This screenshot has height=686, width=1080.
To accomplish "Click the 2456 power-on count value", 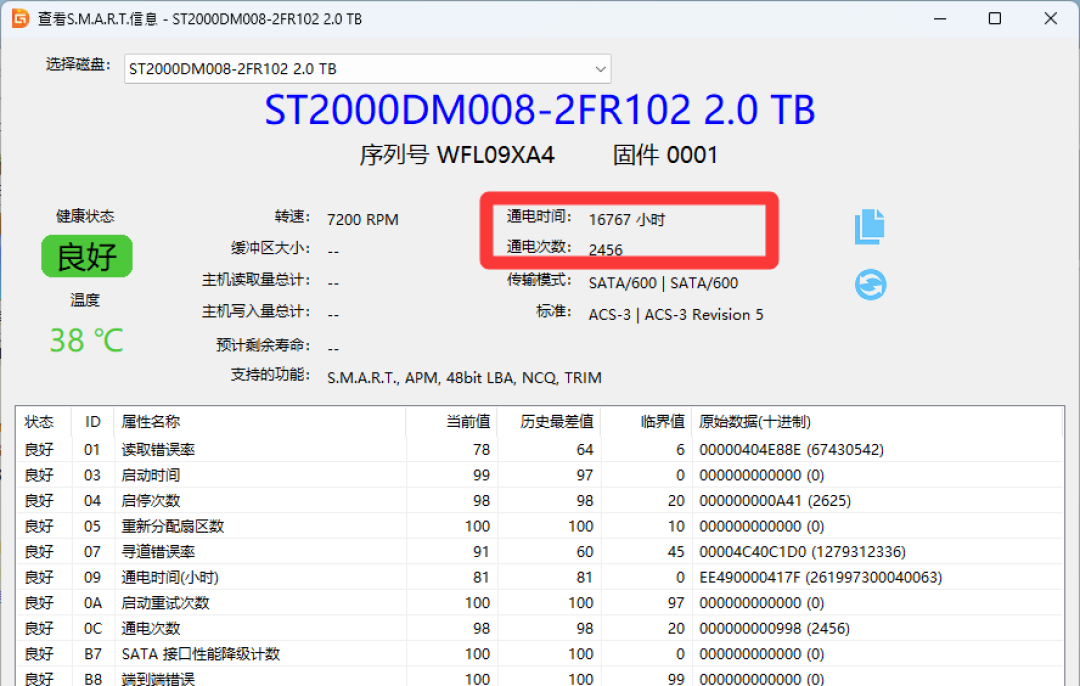I will tap(605, 250).
